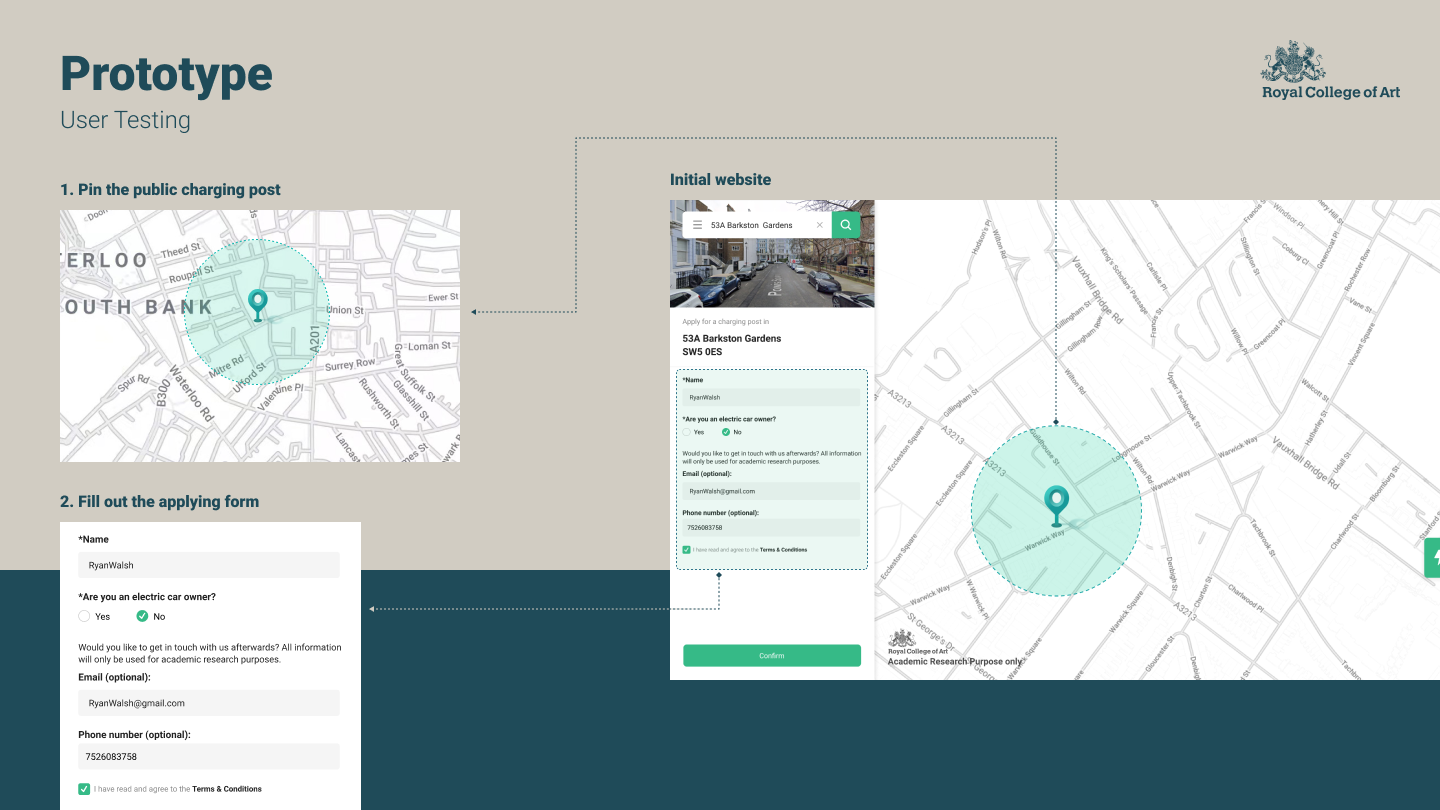Click the Name field in enlarged form

pos(209,565)
